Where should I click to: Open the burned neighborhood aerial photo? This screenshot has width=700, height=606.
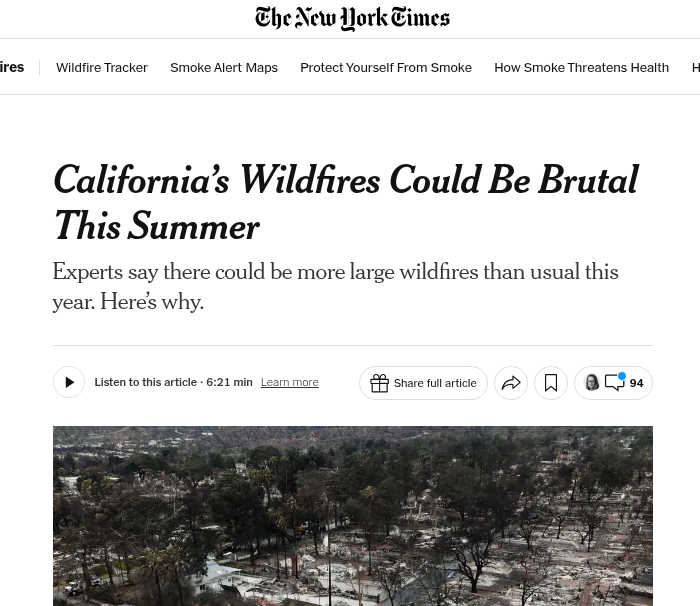point(353,516)
